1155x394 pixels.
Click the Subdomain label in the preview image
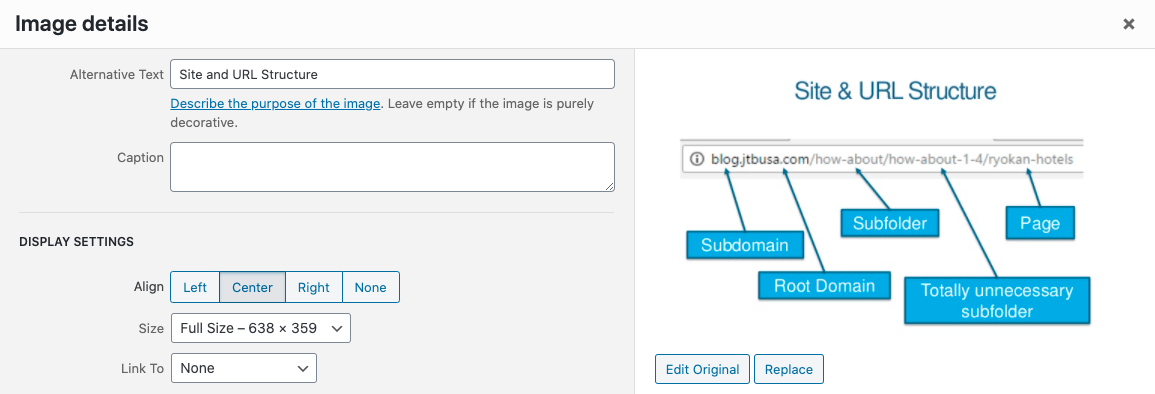(x=745, y=245)
